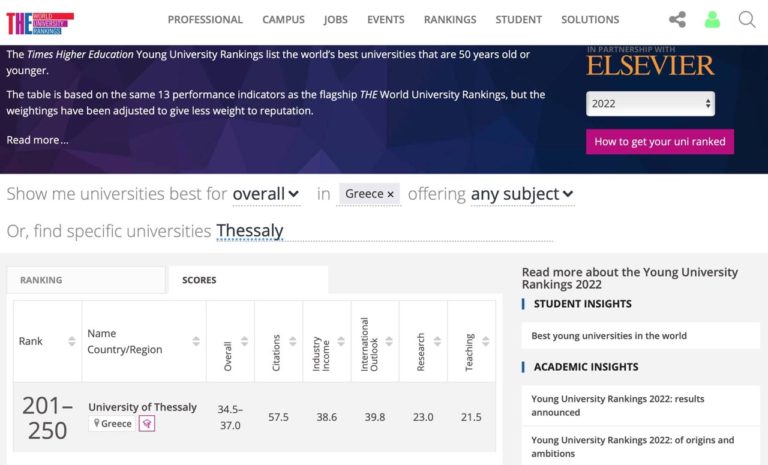Viewport: 768px width, 465px height.
Task: Switch to the RANKING tab
Action: [86, 280]
